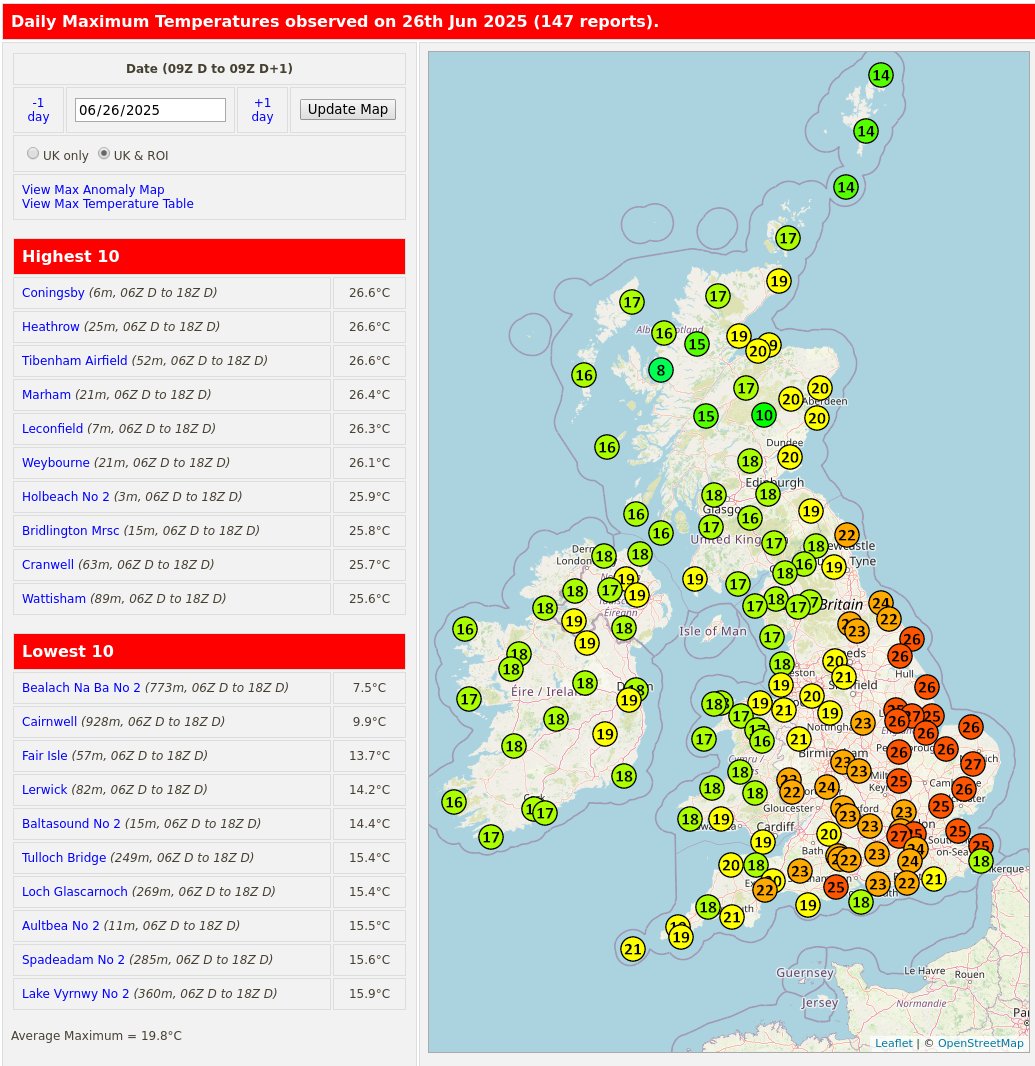This screenshot has width=1035, height=1066.
Task: Click the 21 marker southwest of Cornwall
Action: [632, 949]
